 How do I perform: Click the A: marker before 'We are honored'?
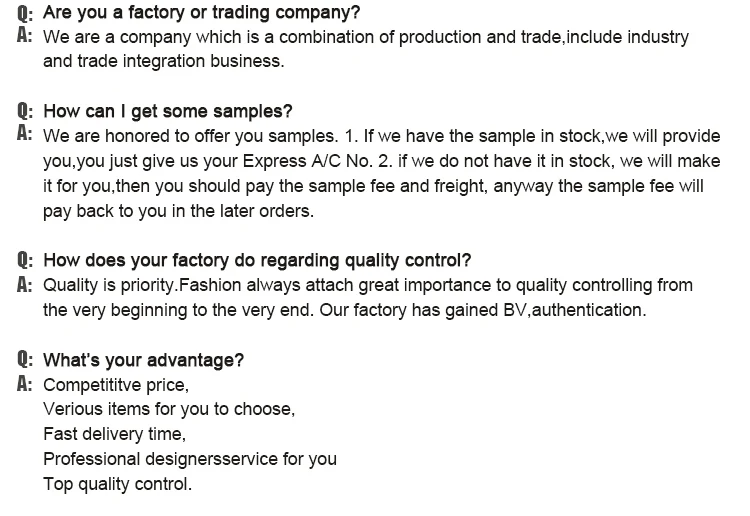26,135
